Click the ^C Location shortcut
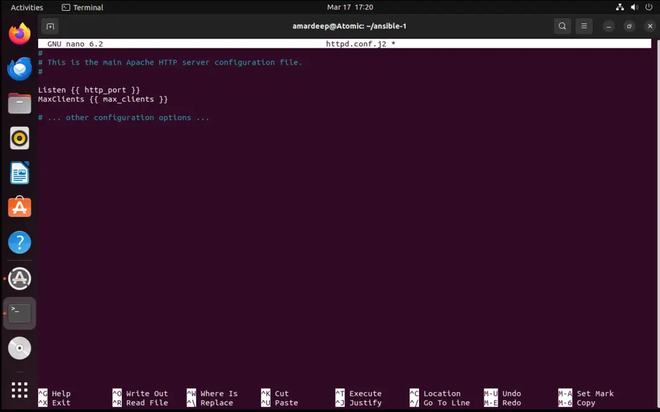Viewport: 660px width, 412px height. click(435, 393)
